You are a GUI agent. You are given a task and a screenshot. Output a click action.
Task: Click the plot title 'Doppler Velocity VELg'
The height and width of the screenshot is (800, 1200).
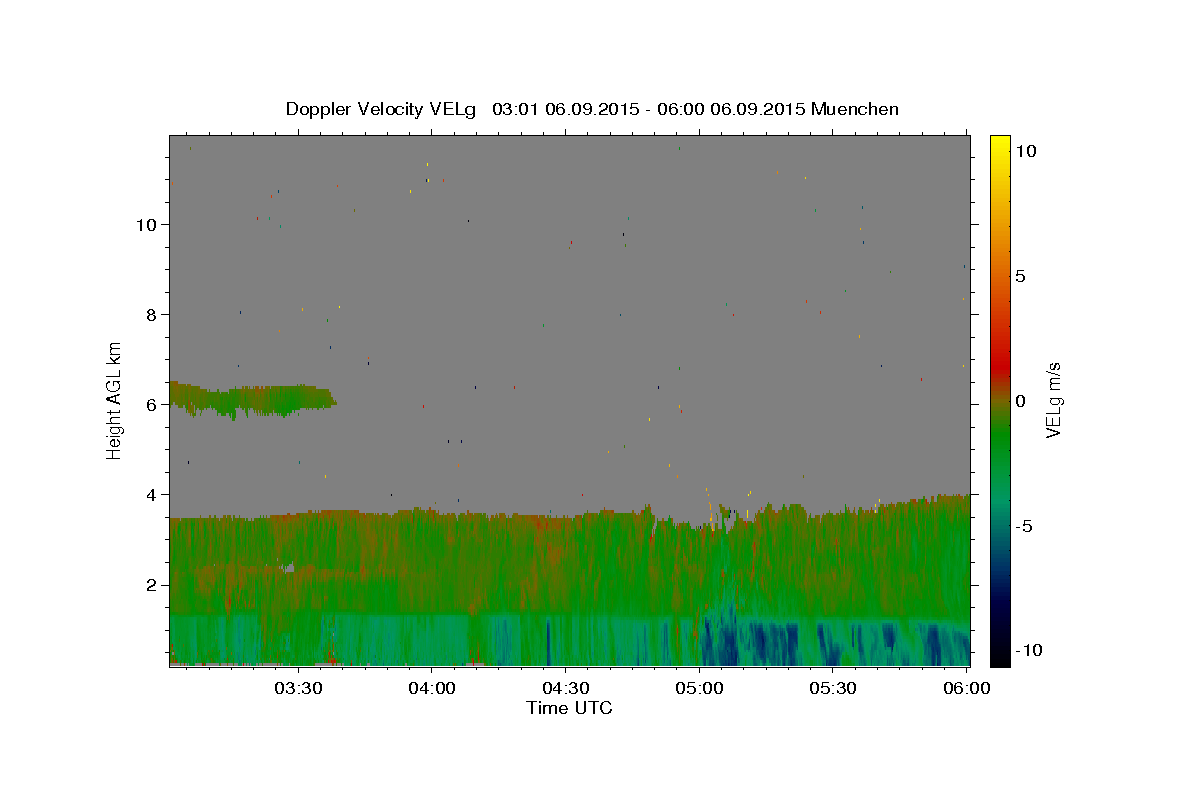pos(381,109)
